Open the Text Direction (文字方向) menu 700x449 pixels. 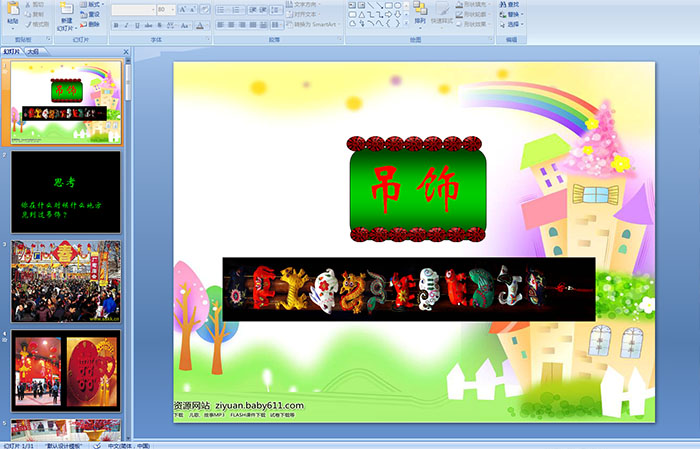[x=304, y=4]
